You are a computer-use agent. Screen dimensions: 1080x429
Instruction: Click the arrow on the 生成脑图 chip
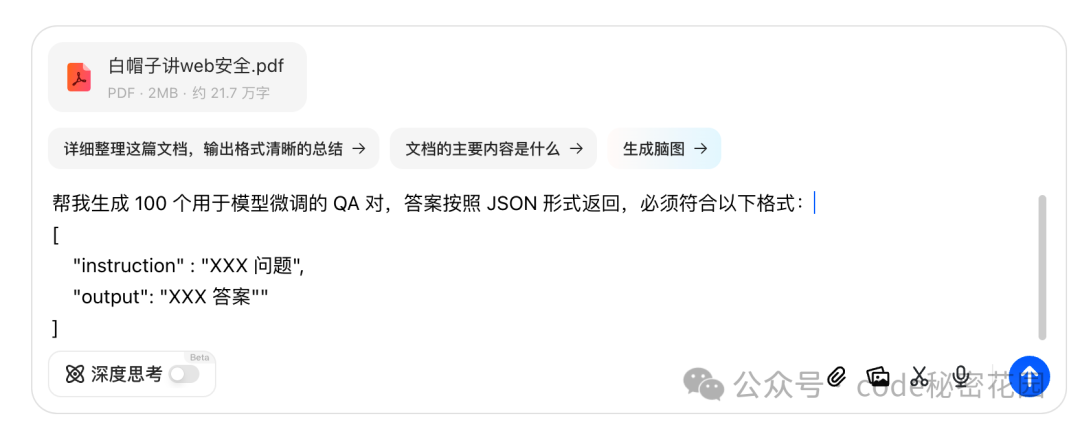point(700,149)
